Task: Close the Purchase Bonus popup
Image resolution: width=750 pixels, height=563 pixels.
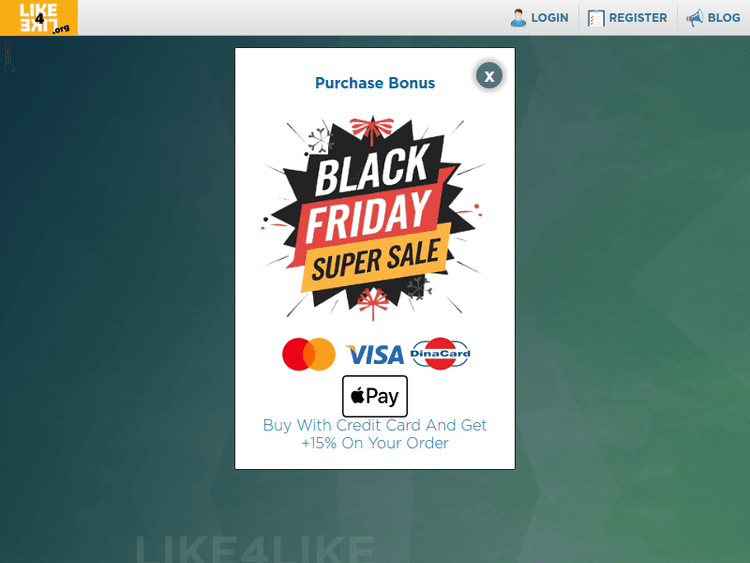Action: click(489, 76)
